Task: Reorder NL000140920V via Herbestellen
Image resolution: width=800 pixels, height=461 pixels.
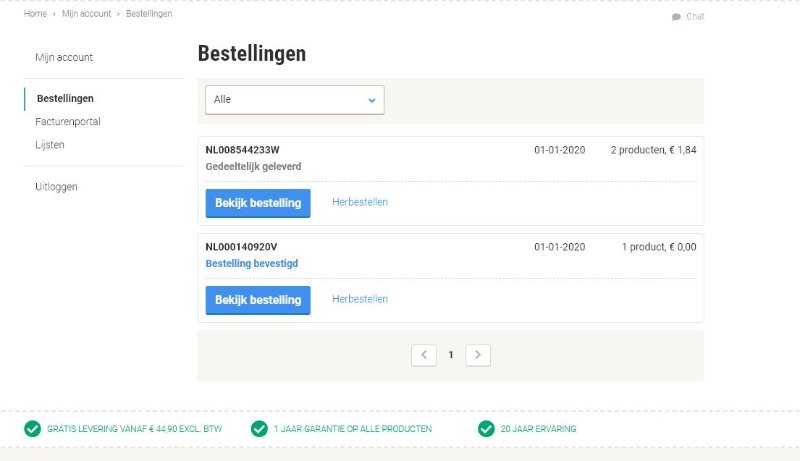Action: [x=360, y=299]
